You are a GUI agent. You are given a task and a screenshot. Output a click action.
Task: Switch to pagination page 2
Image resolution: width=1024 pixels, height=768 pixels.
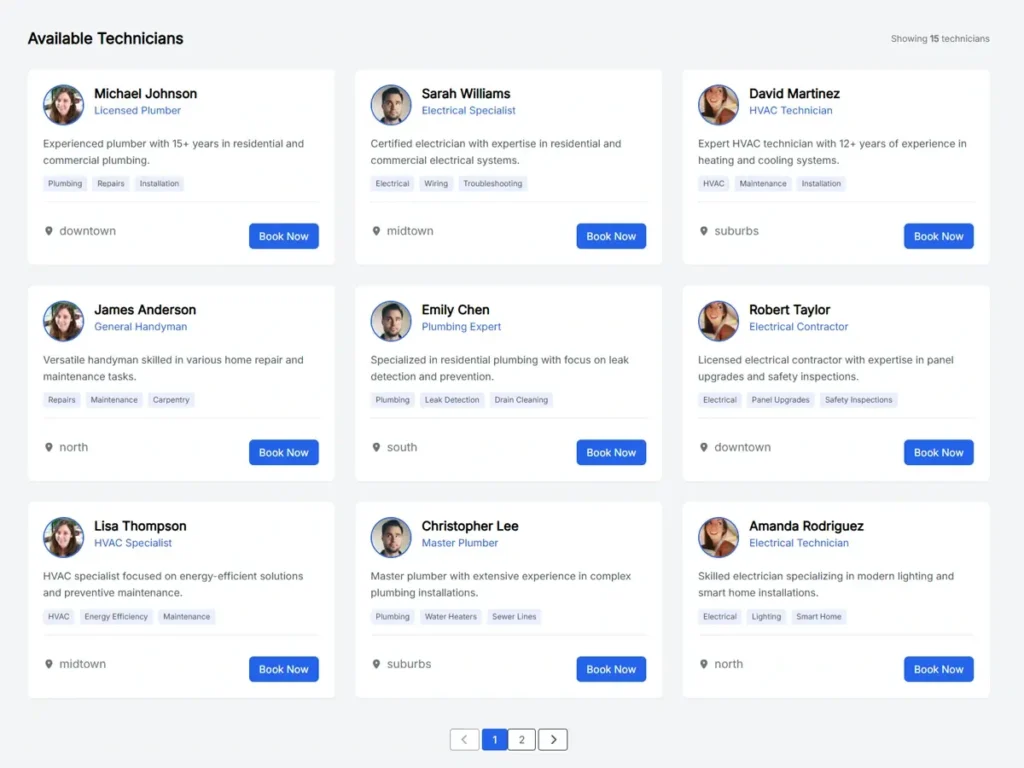pos(522,739)
